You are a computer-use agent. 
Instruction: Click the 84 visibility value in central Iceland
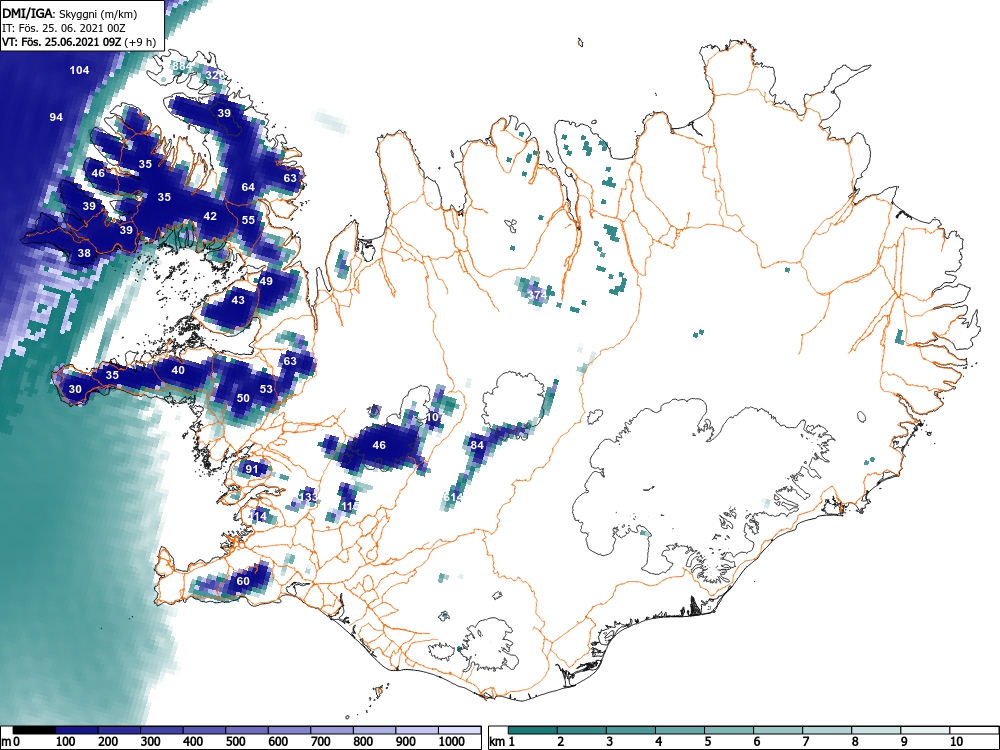pos(477,445)
